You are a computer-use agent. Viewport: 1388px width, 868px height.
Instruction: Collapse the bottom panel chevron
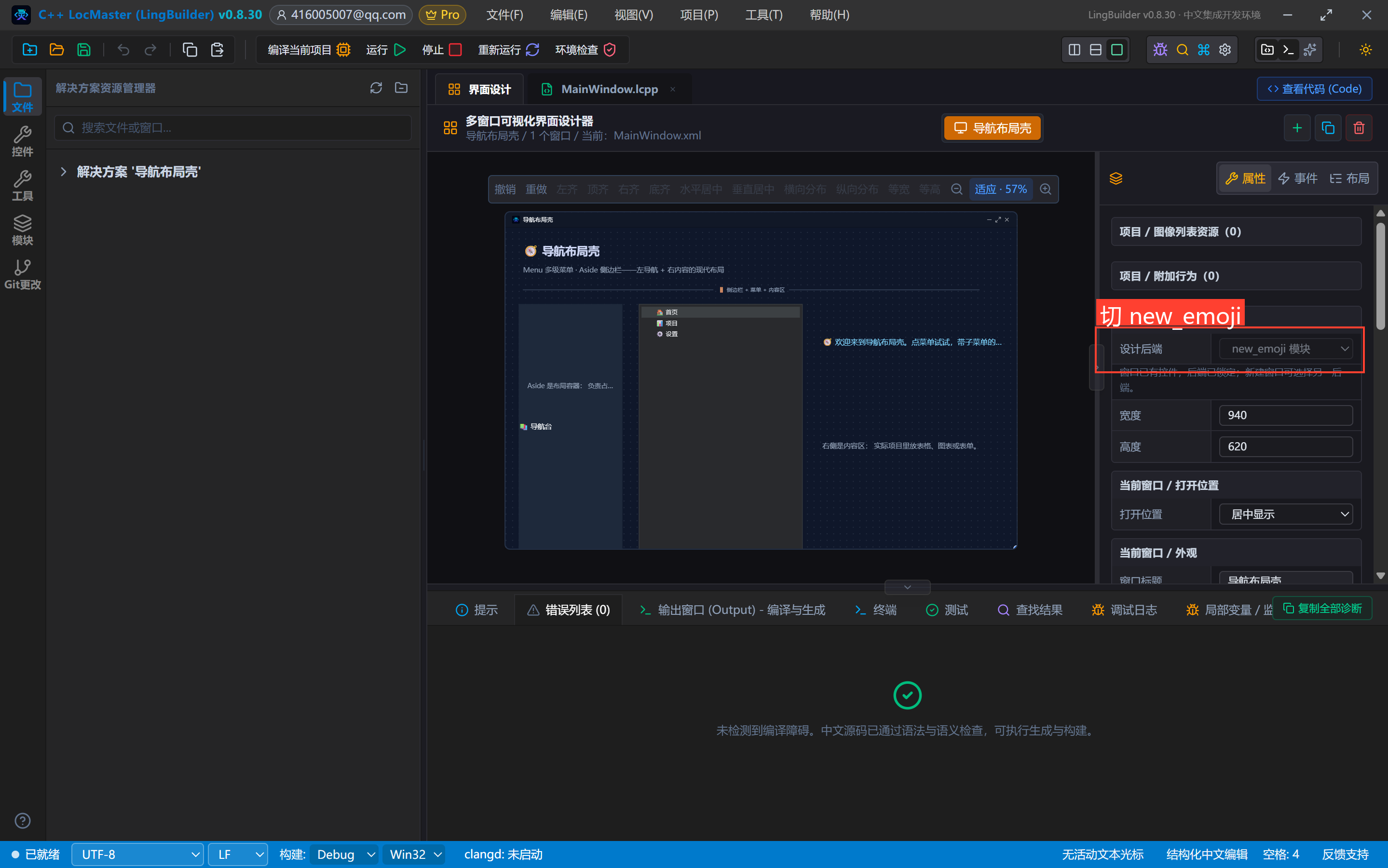coord(908,587)
